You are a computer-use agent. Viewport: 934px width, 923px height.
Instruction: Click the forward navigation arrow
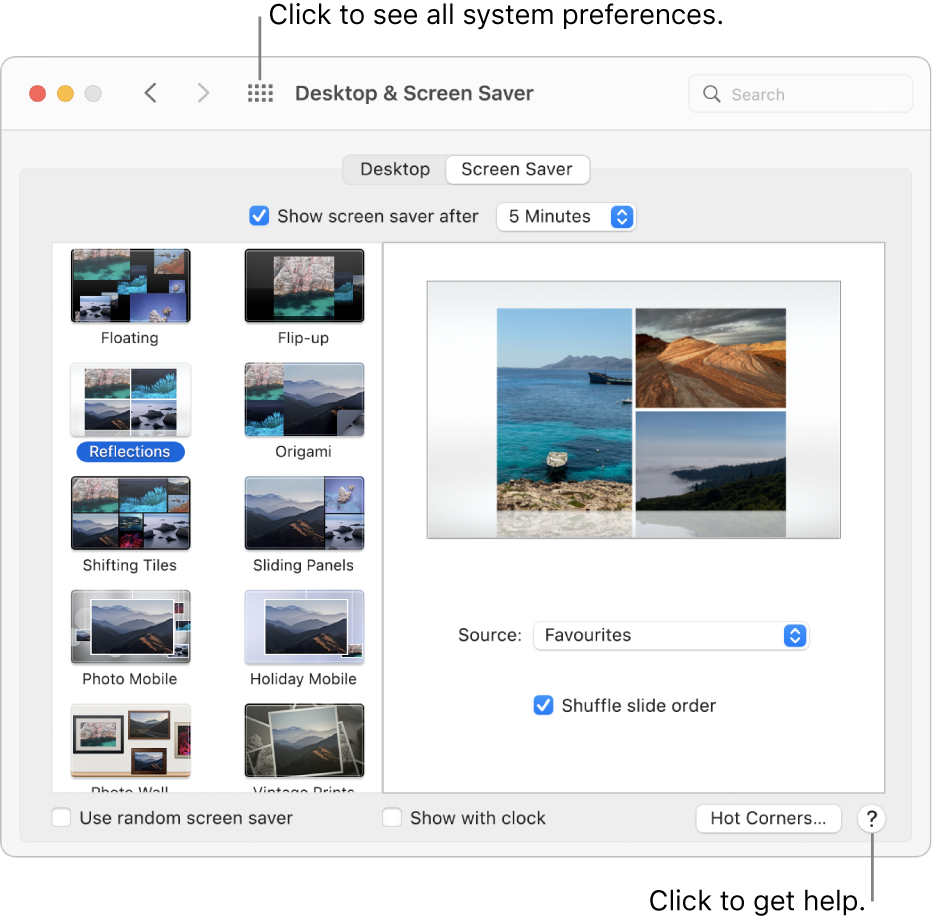point(203,92)
